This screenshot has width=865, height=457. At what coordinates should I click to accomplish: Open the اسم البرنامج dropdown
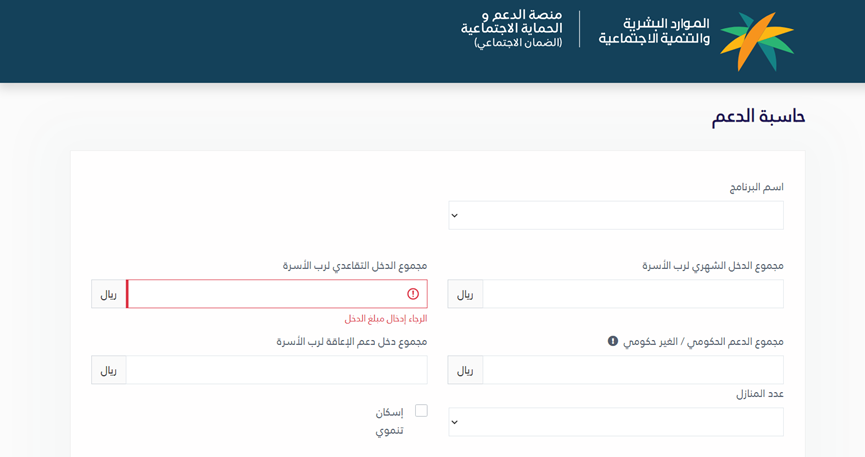coord(615,215)
